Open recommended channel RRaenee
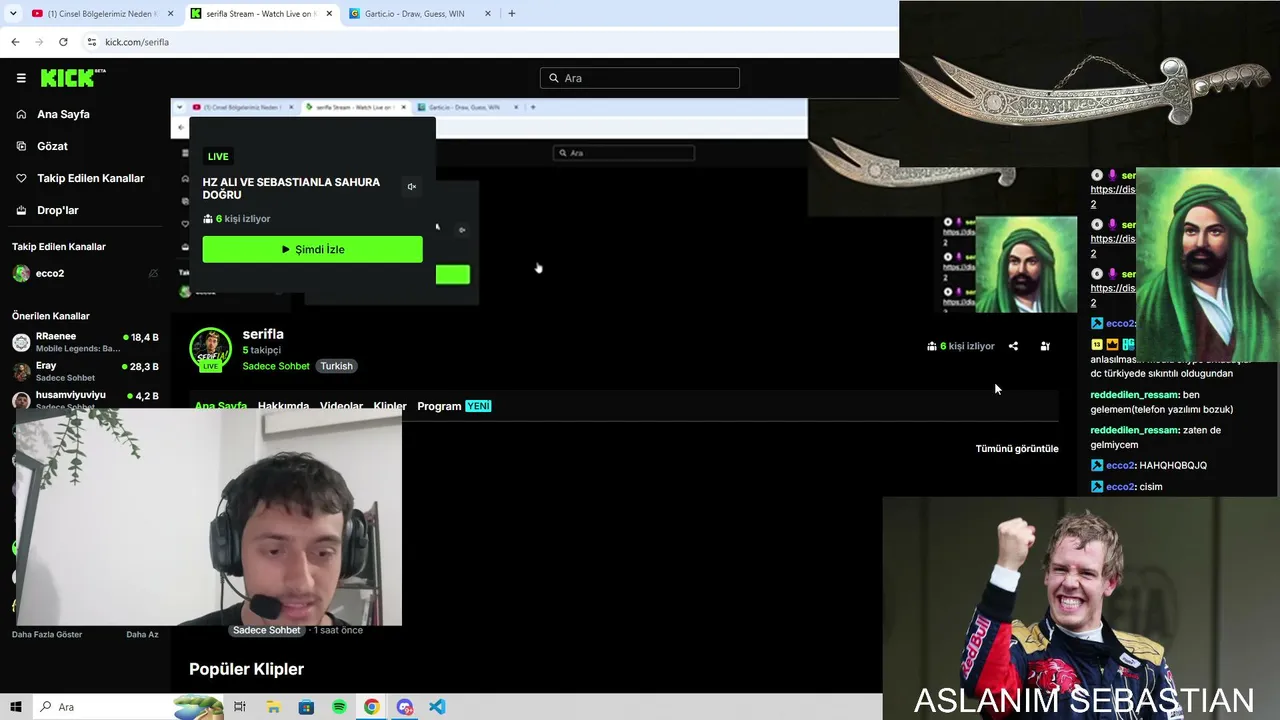 click(85, 342)
